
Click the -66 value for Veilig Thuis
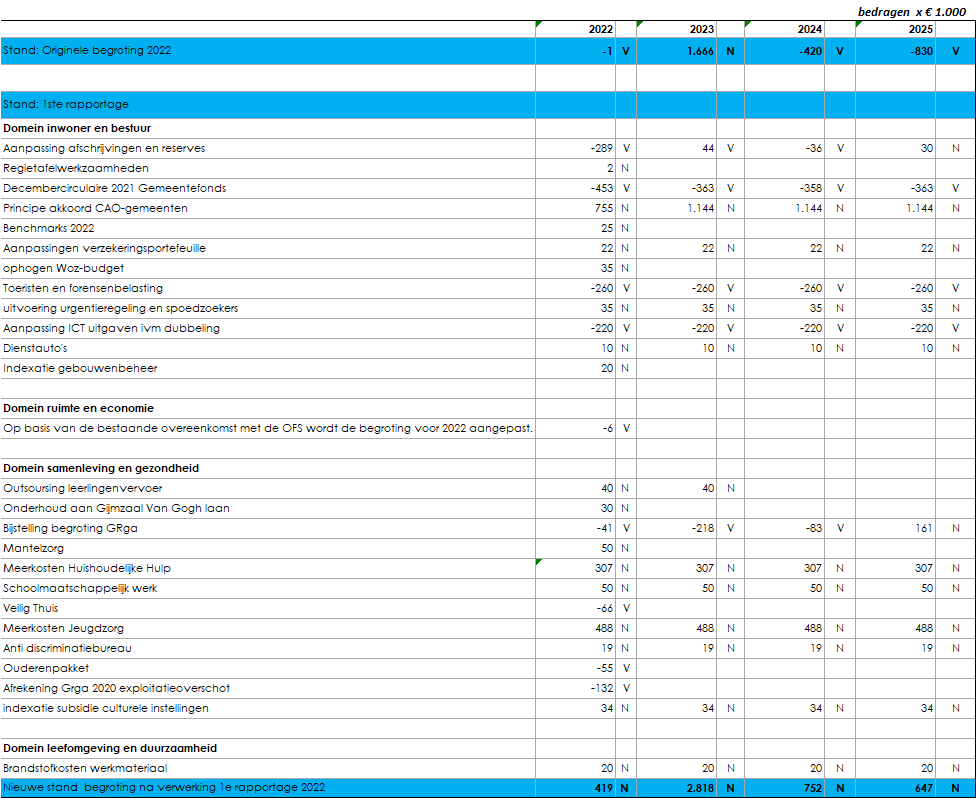pos(604,608)
